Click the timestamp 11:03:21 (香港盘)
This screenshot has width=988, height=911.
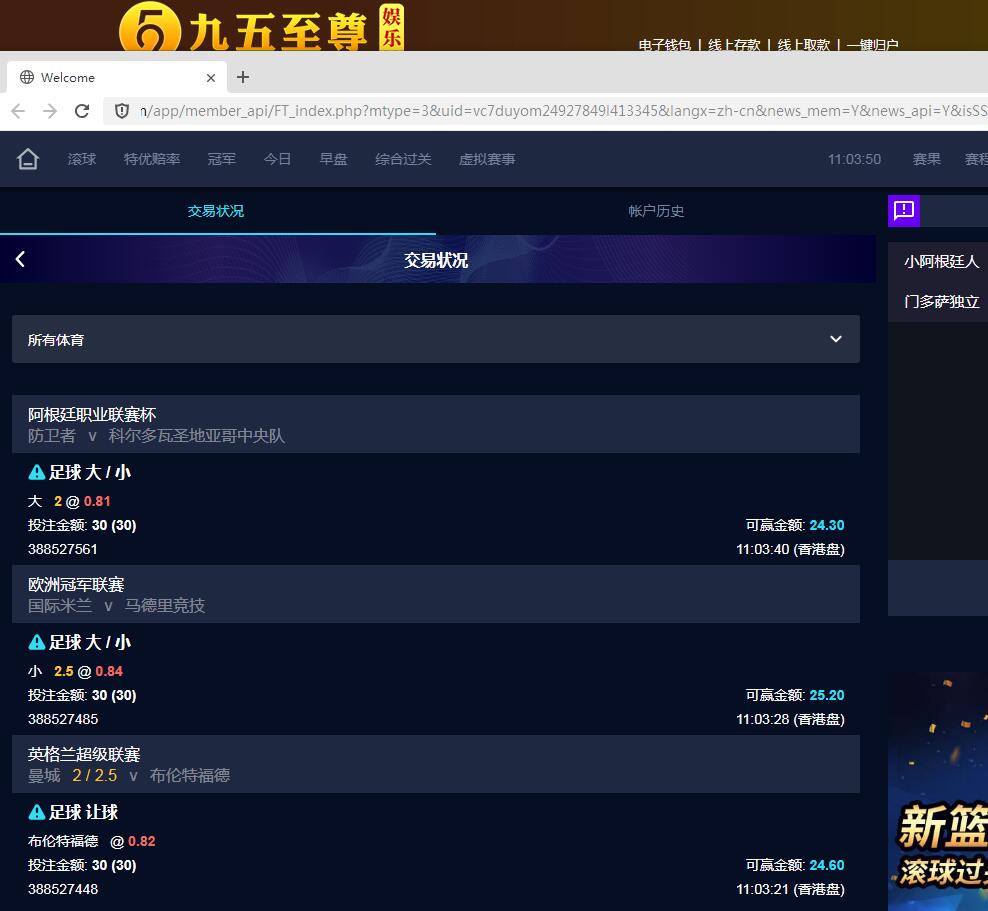pos(790,890)
